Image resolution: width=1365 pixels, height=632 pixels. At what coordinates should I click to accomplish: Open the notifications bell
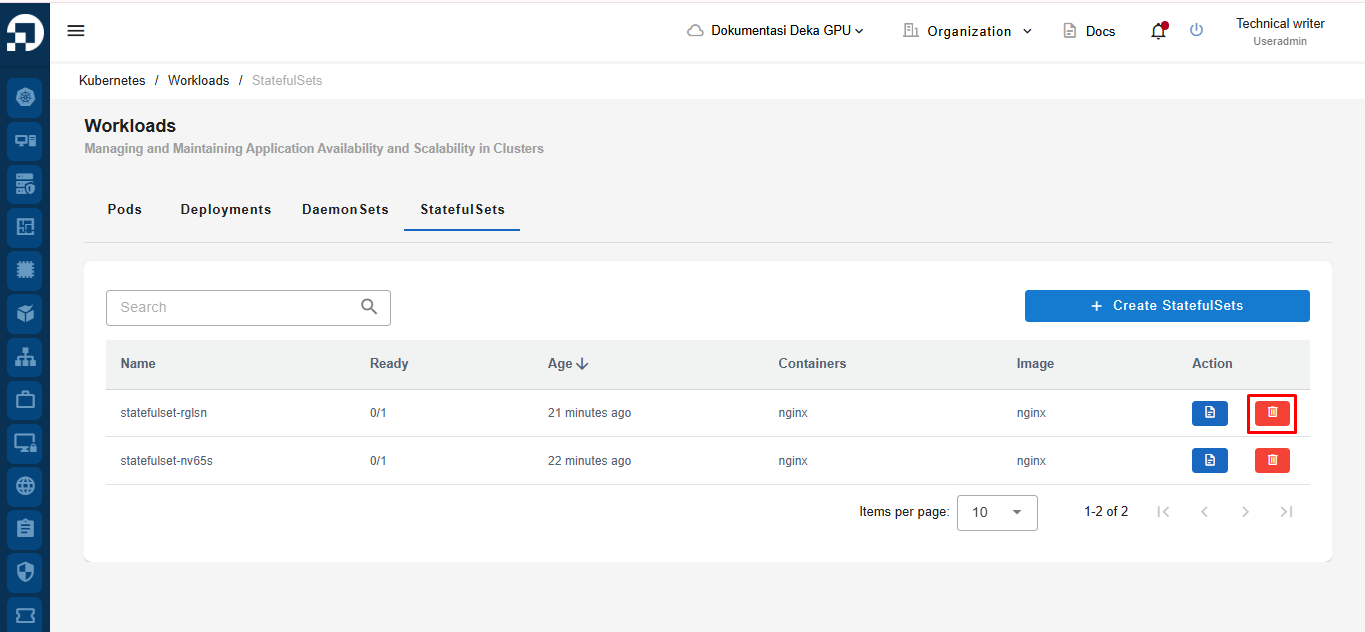coord(1158,31)
